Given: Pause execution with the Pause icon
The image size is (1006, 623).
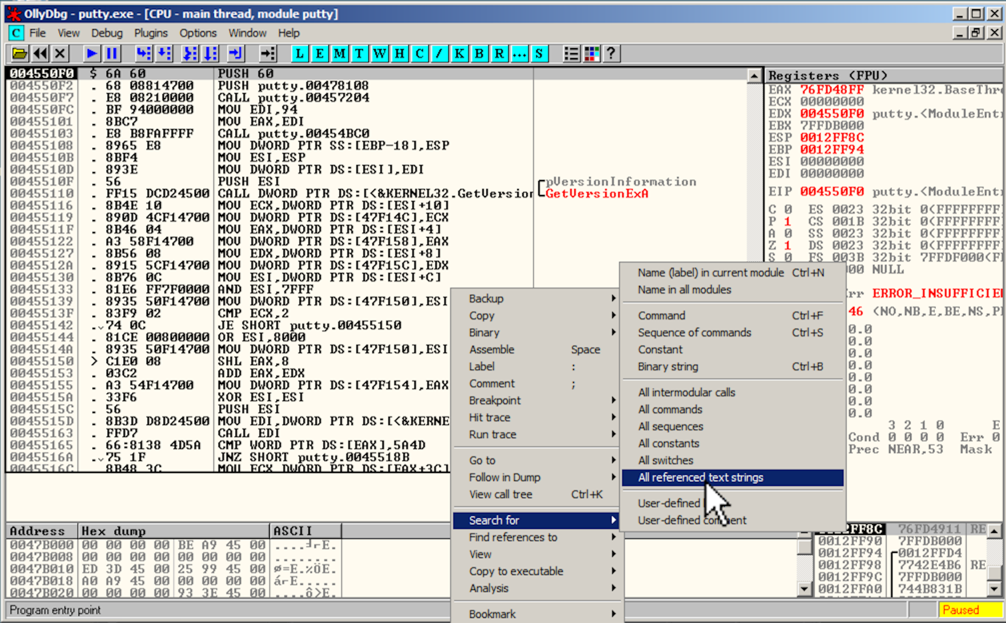Looking at the screenshot, I should pos(112,53).
